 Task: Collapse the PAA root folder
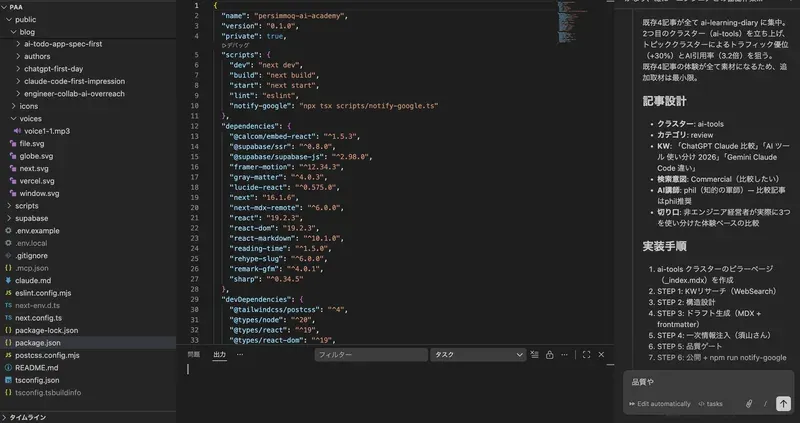[4, 7]
